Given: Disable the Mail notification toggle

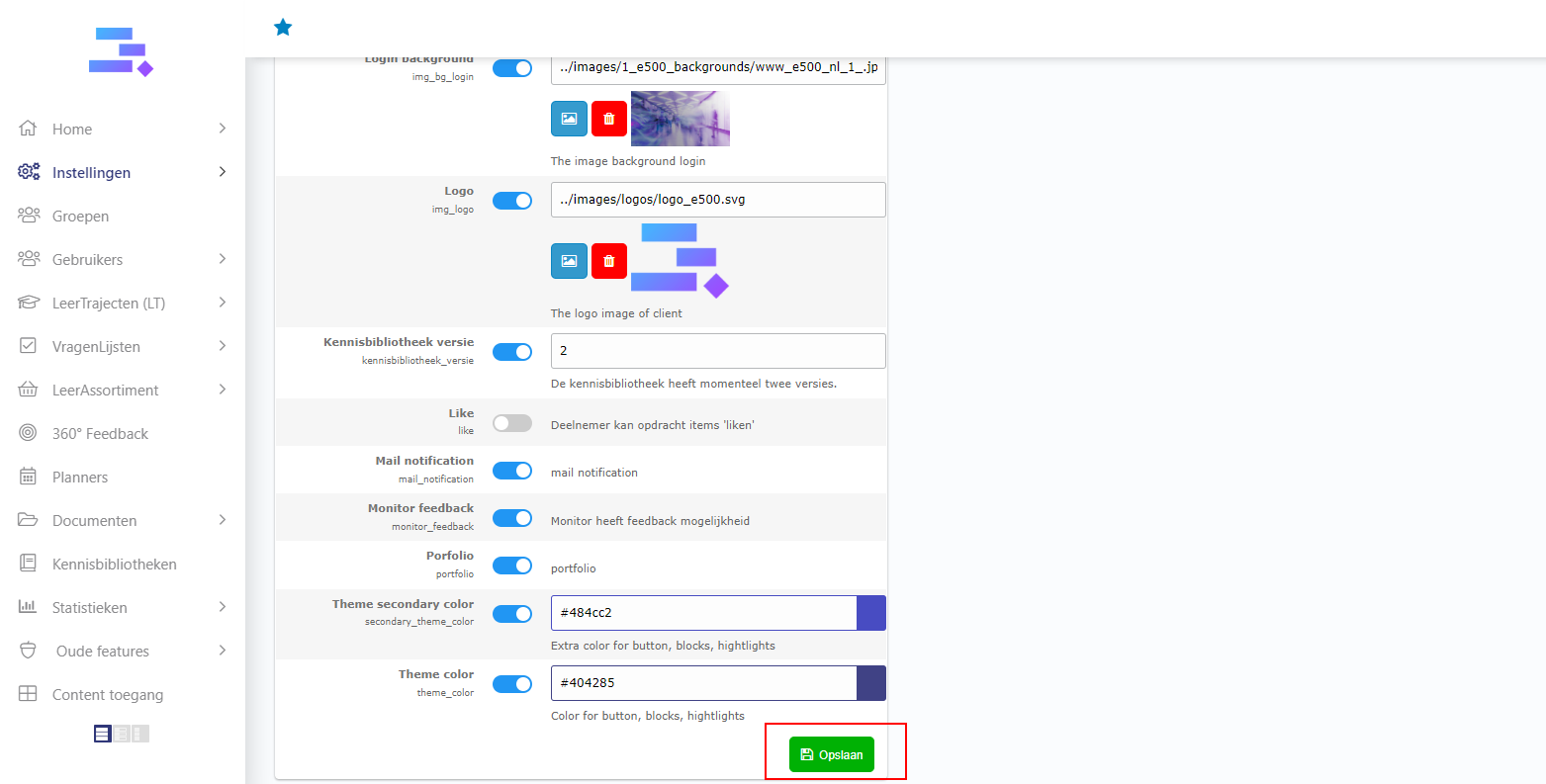Looking at the screenshot, I should point(512,471).
